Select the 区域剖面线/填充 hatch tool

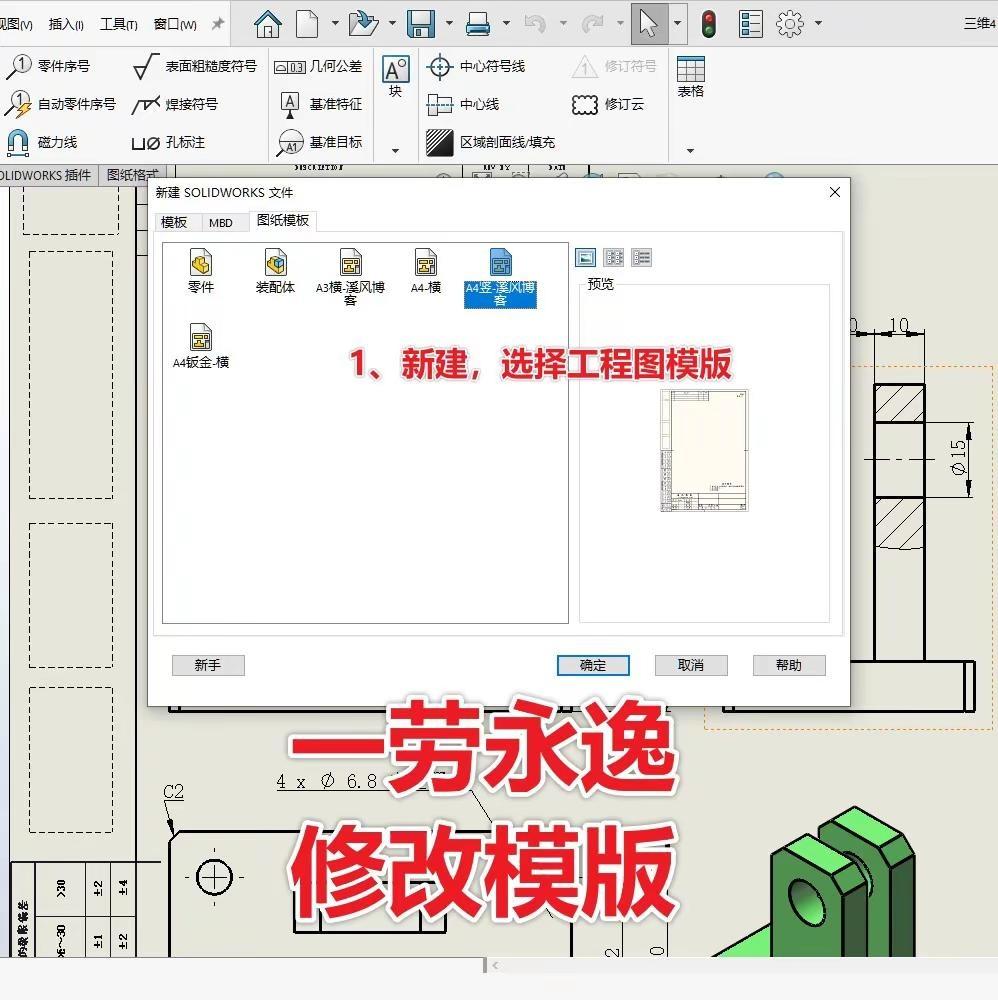click(x=490, y=142)
